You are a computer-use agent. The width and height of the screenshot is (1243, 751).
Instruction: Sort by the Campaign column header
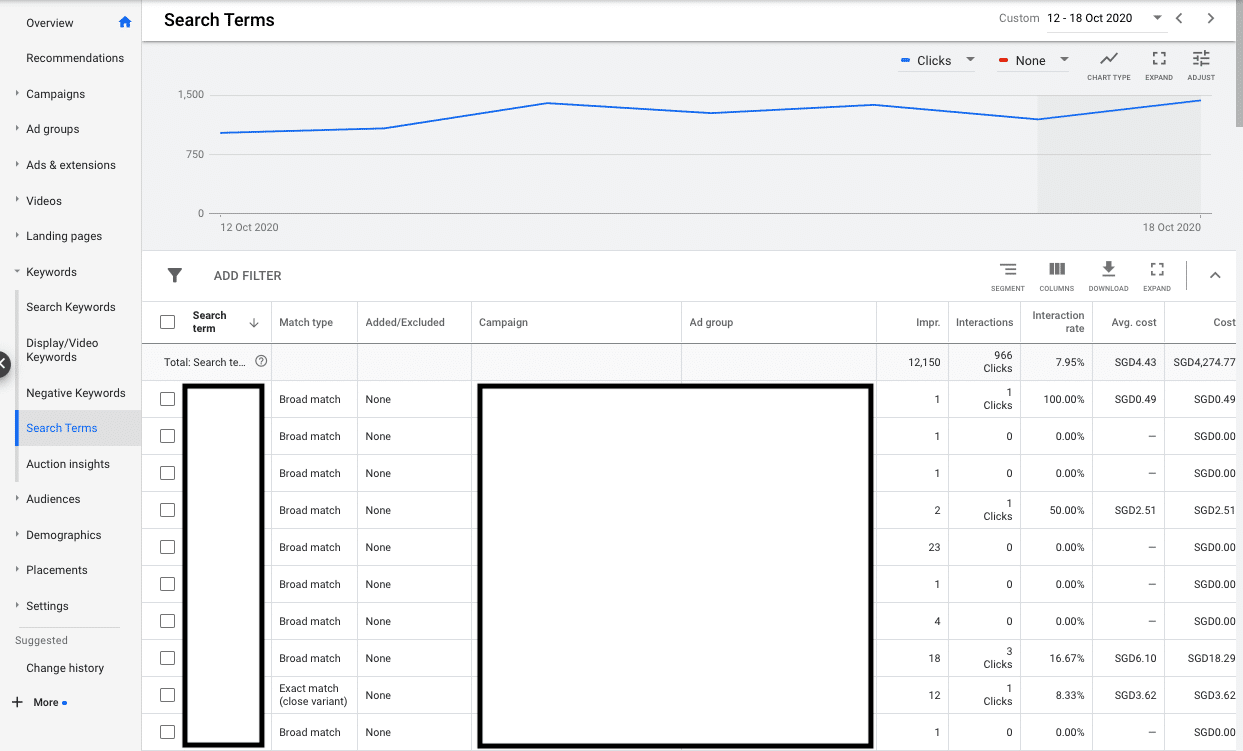503,323
